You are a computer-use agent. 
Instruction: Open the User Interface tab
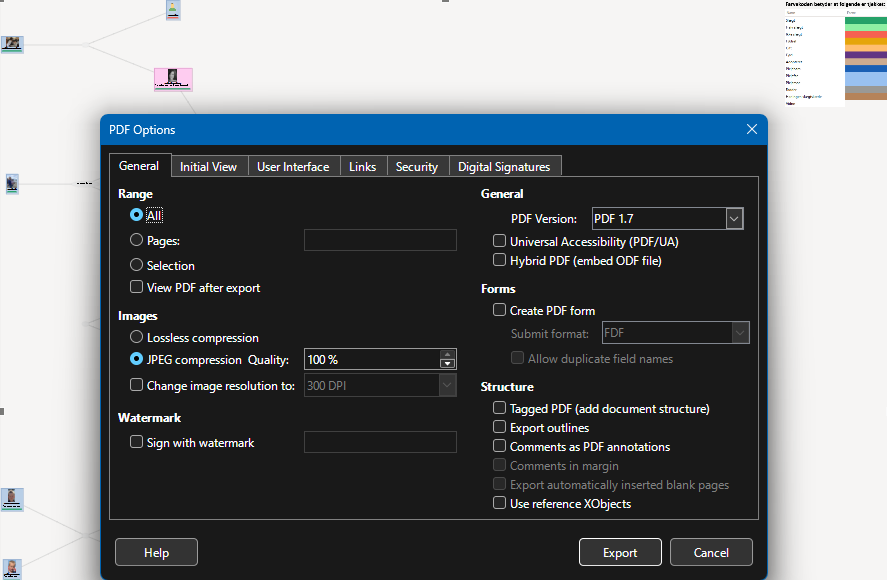pyautogui.click(x=293, y=166)
